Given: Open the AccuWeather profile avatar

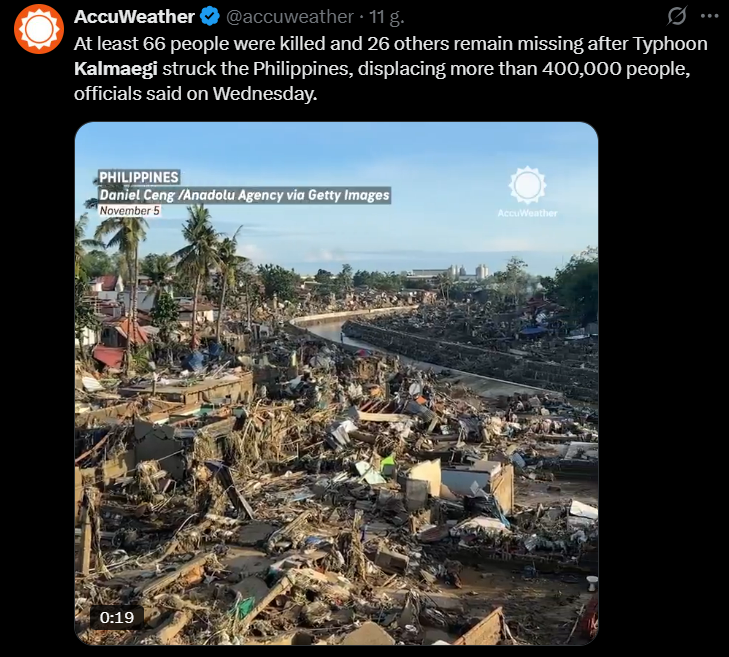Looking at the screenshot, I should (39, 29).
